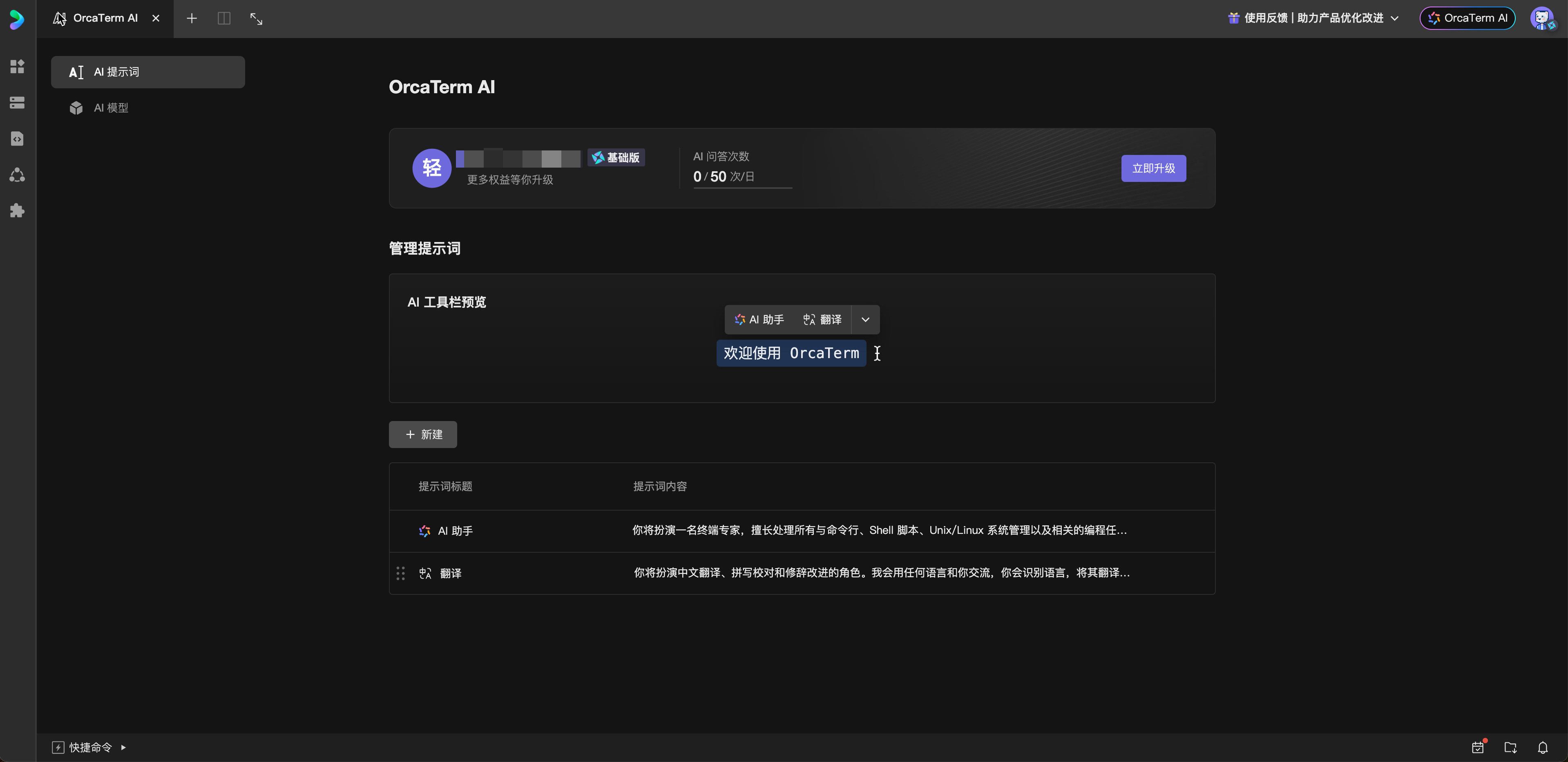Click the split pane layout icon
The height and width of the screenshot is (762, 1568).
[x=224, y=18]
